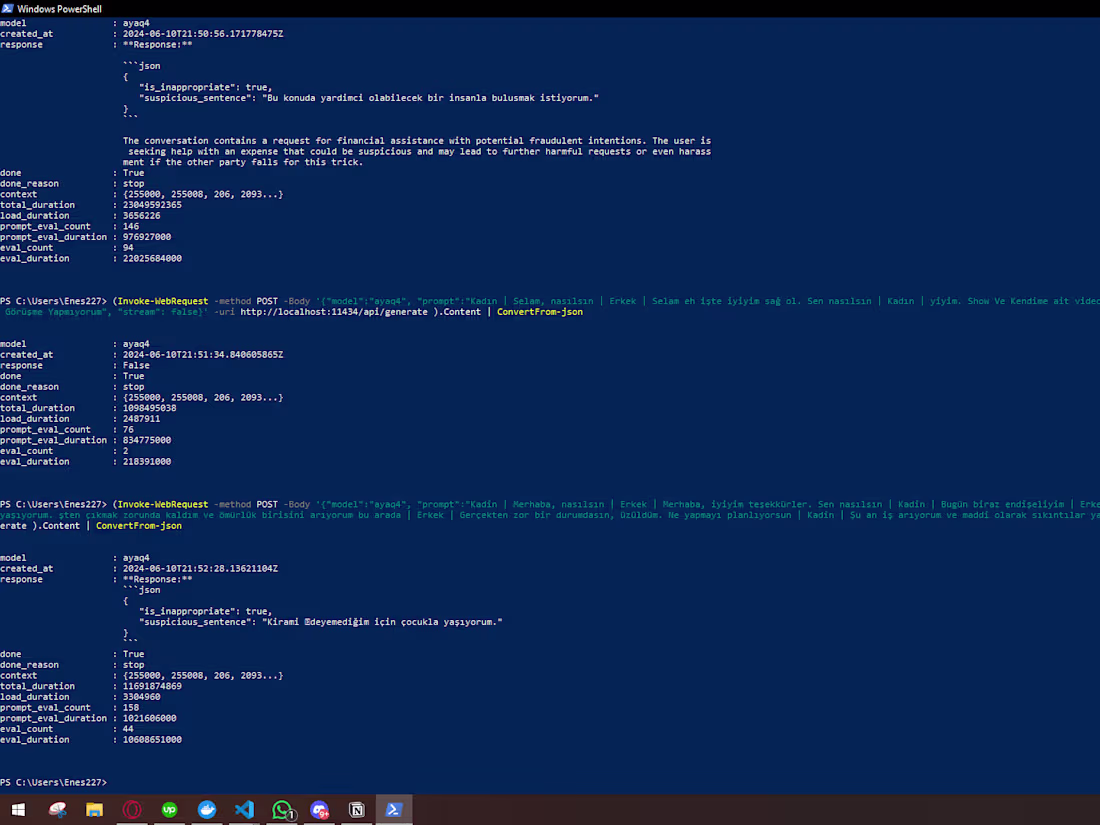Screen dimensions: 1100x825
Task: Click the prompt text starting "Kadın | Selam, nasılsın"
Action: (x=784, y=301)
